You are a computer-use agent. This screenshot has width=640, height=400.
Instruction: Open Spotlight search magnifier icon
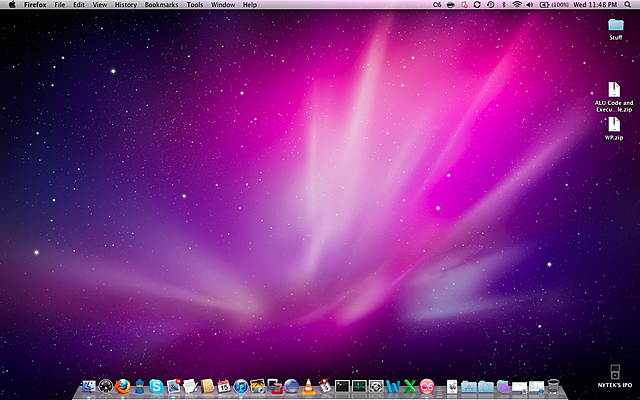(627, 5)
